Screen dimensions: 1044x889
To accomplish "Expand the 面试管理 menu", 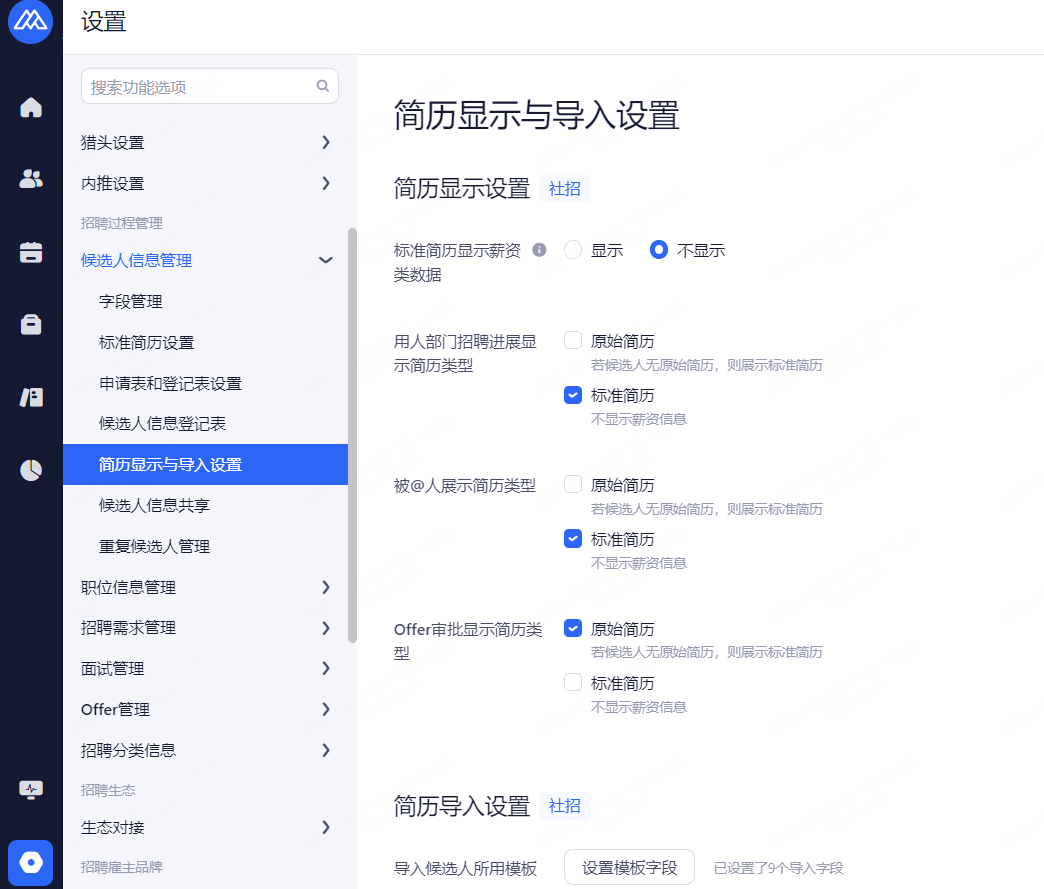I will coord(205,668).
